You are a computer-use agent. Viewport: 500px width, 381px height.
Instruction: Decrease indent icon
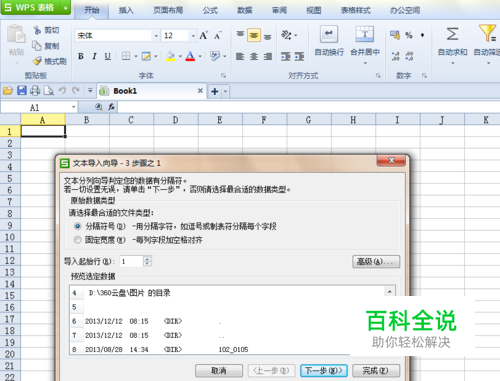click(x=286, y=56)
